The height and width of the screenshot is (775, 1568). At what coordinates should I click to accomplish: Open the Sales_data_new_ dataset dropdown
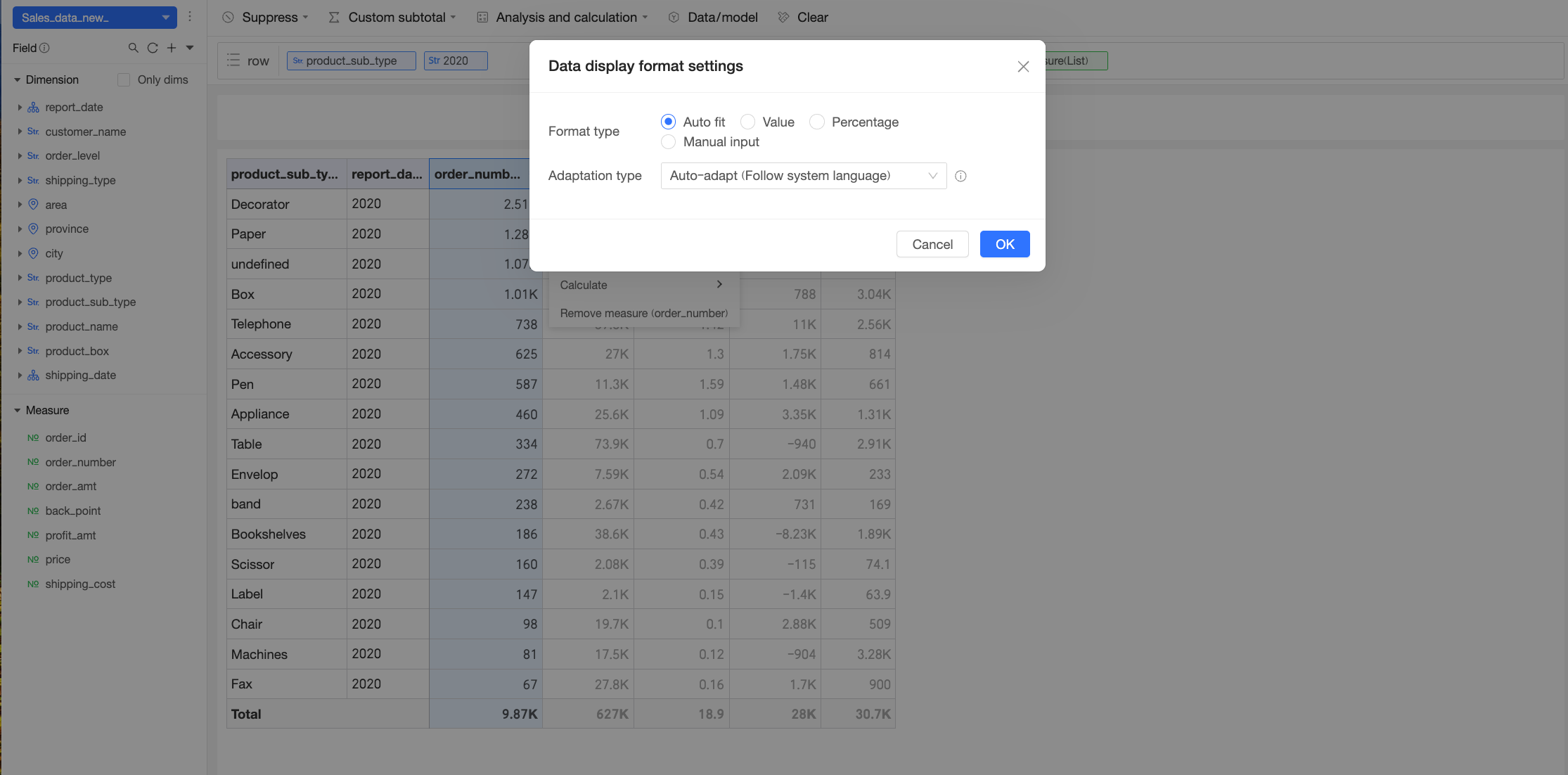[x=95, y=18]
